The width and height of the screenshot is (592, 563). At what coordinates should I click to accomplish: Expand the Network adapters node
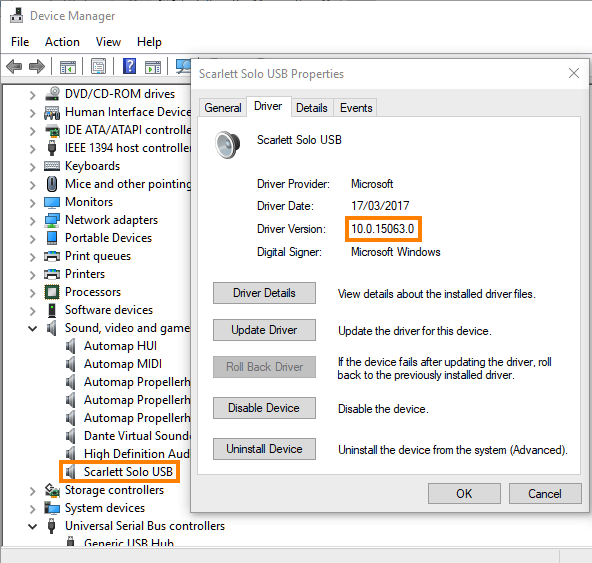[33, 221]
